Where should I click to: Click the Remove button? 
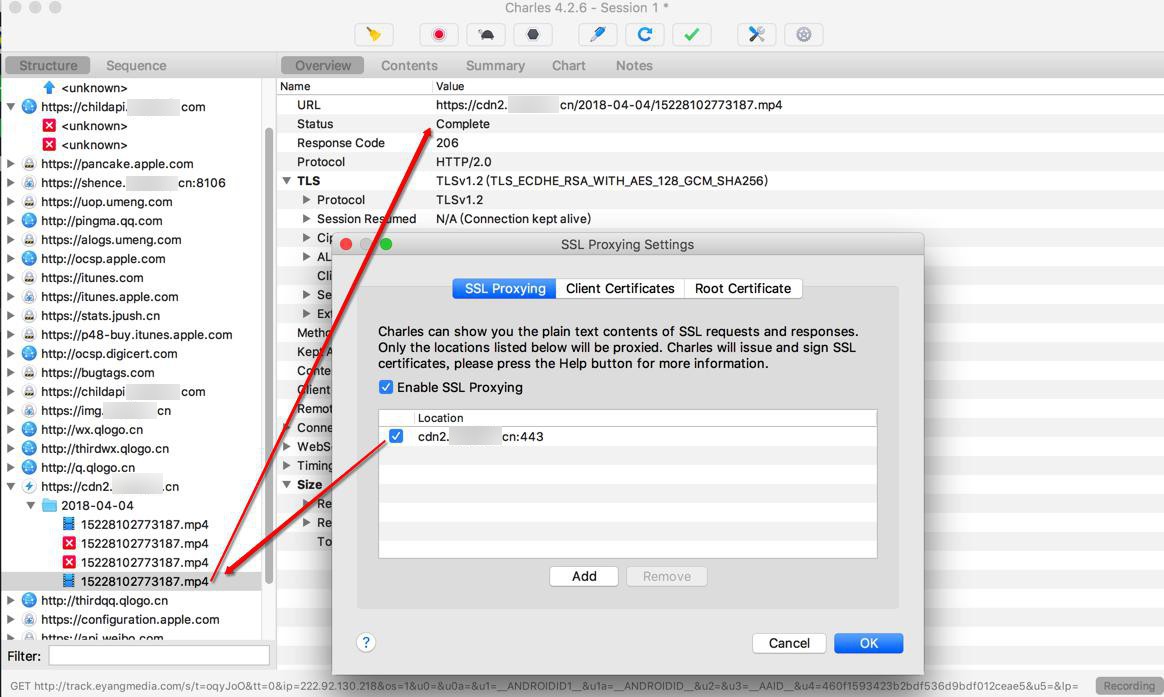[x=667, y=577]
